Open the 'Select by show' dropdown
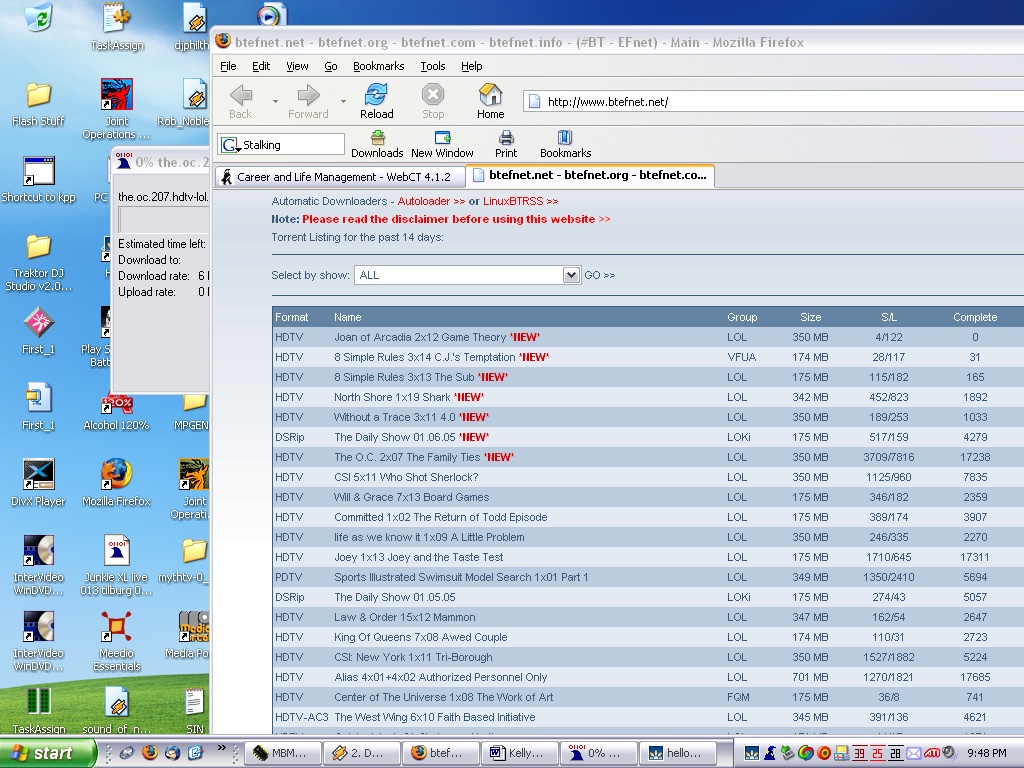This screenshot has height=768, width=1024. 467,275
